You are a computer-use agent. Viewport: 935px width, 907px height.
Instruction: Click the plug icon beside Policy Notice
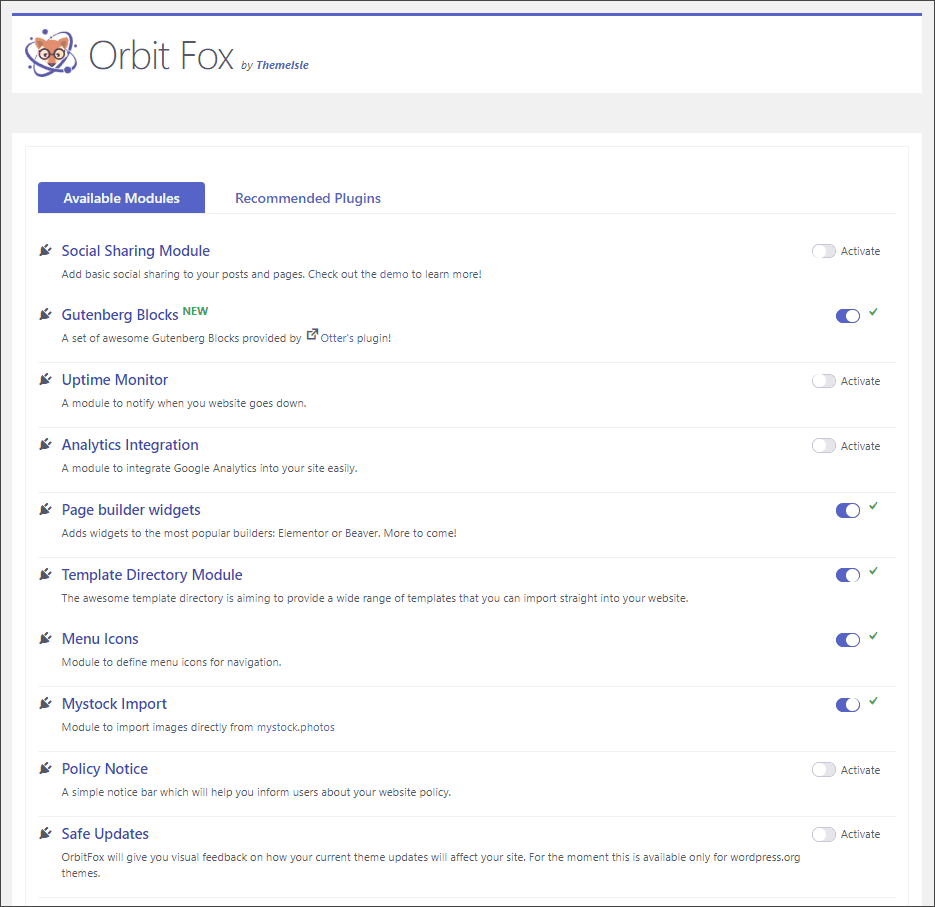tap(45, 768)
